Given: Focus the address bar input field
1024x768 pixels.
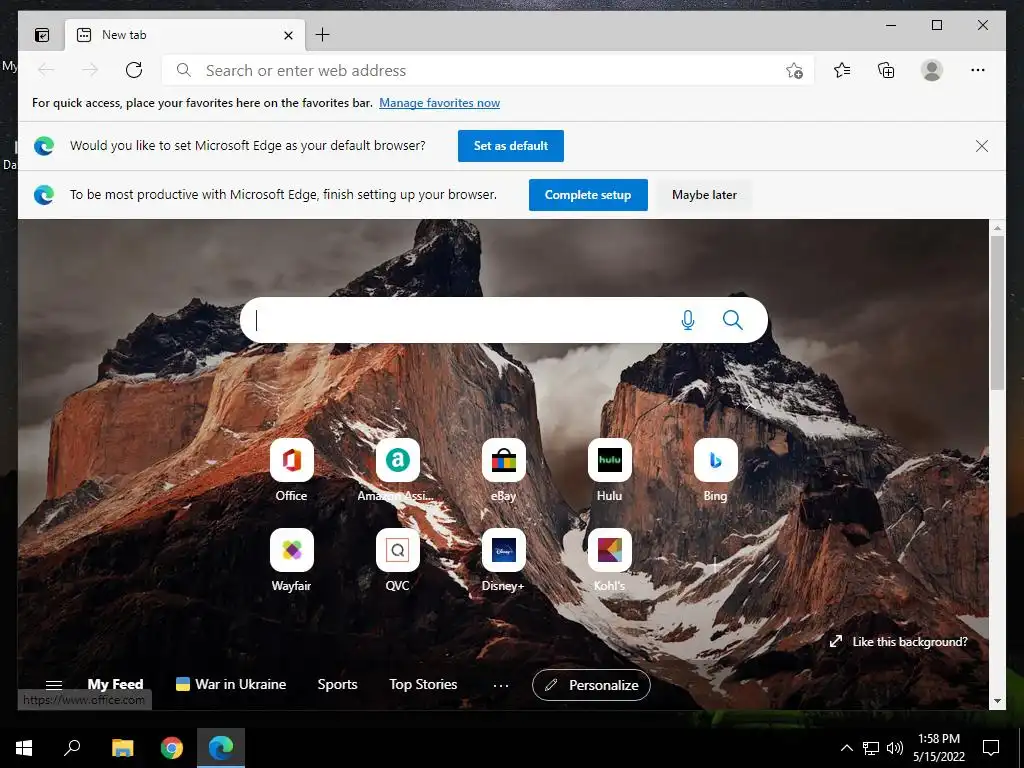Looking at the screenshot, I should (488, 70).
